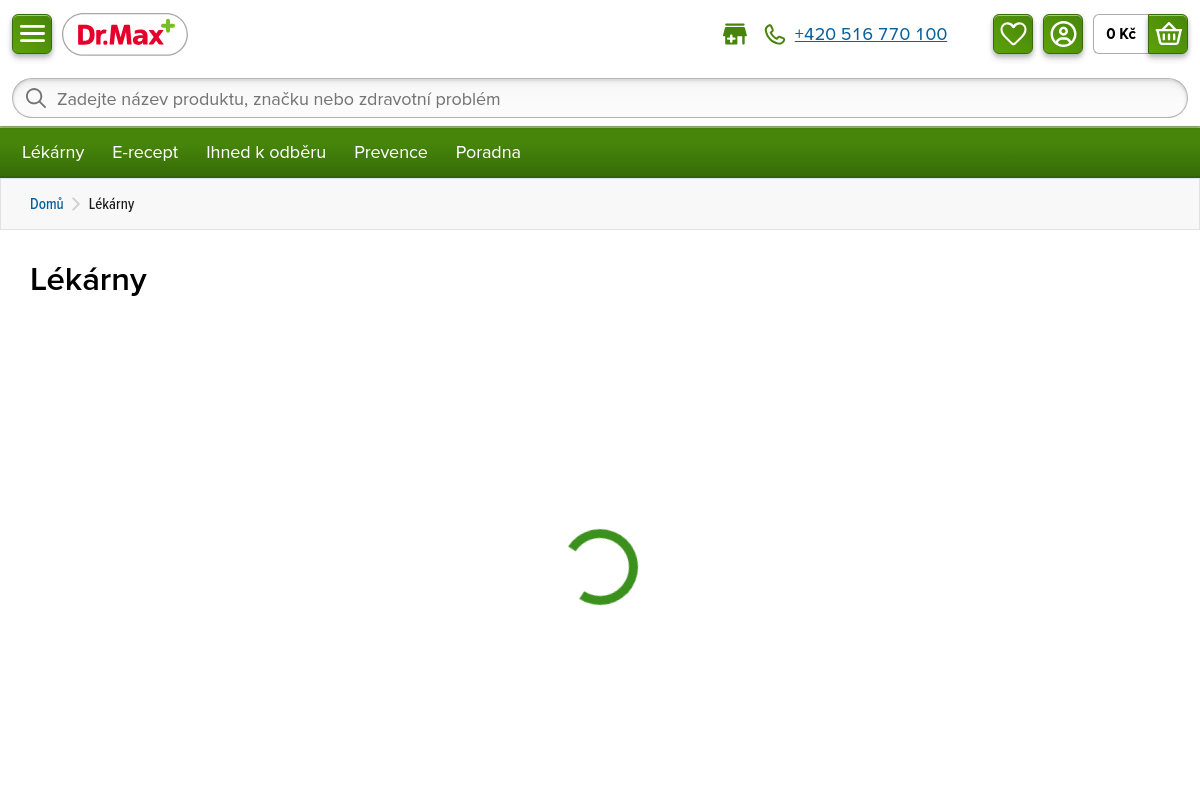
Task: Open the Poradna menu item
Action: [488, 152]
